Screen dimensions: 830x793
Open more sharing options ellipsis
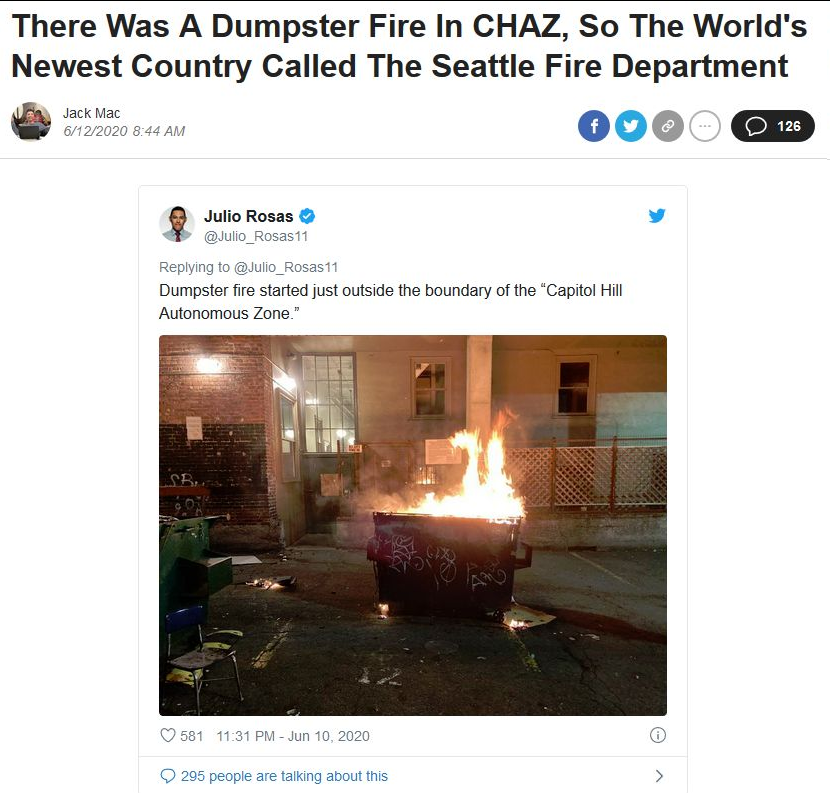[705, 126]
